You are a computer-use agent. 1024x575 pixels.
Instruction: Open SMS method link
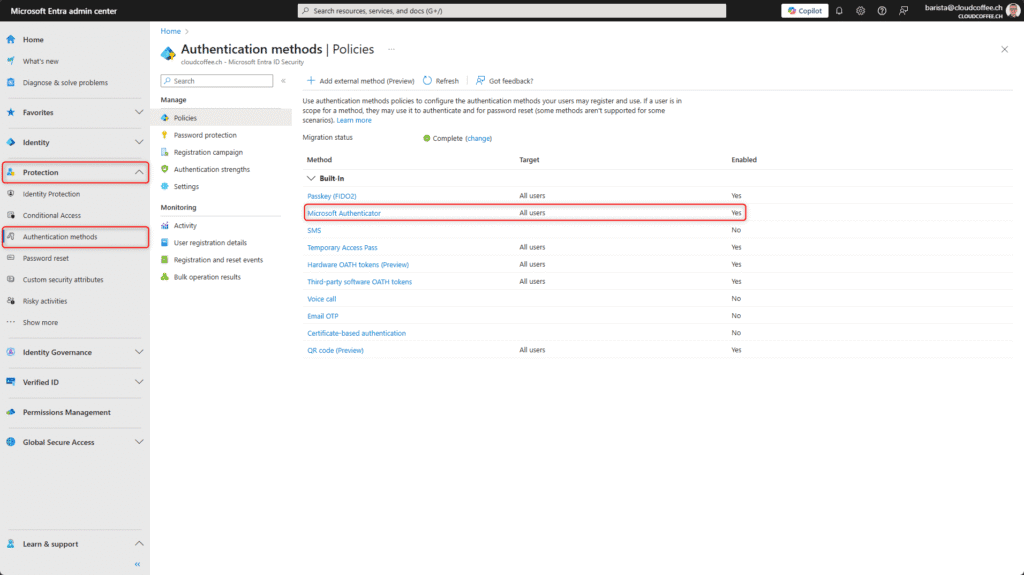[314, 231]
